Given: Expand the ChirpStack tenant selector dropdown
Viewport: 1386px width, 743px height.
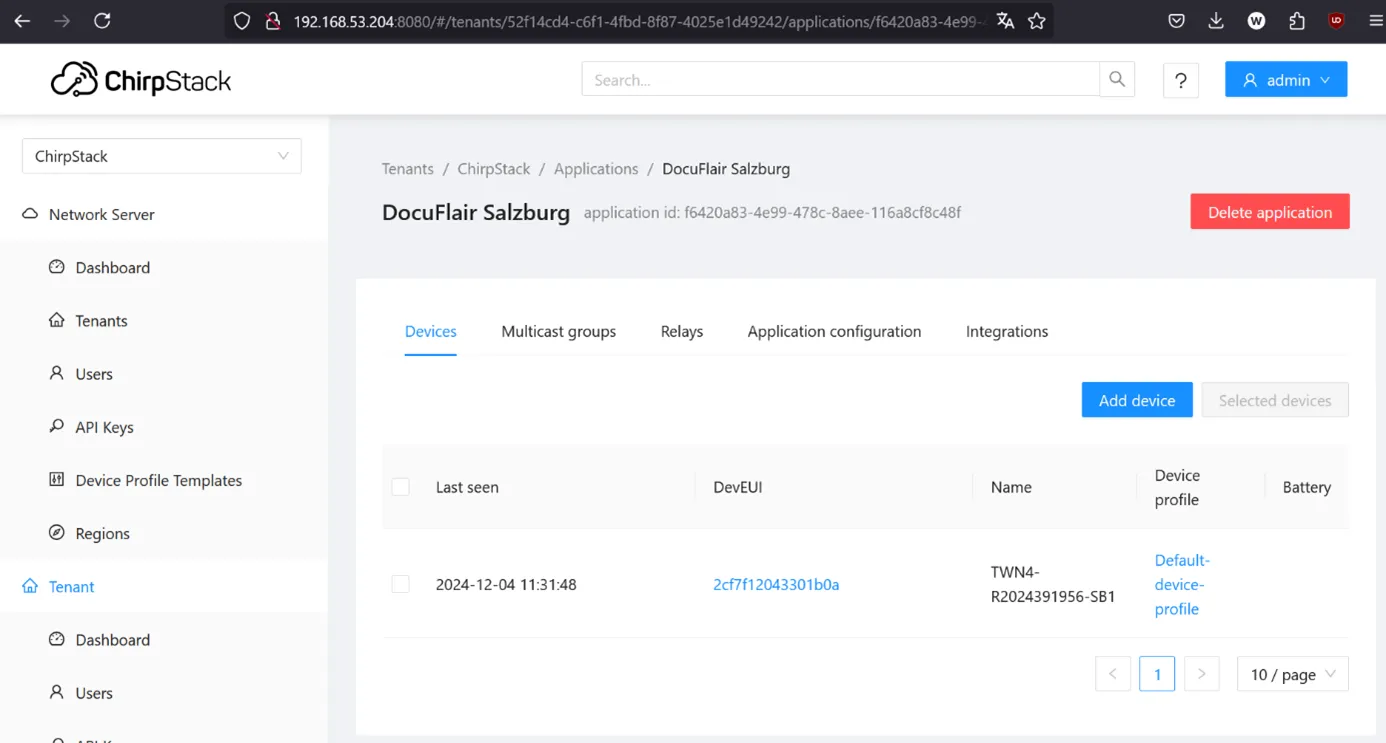Looking at the screenshot, I should 161,156.
